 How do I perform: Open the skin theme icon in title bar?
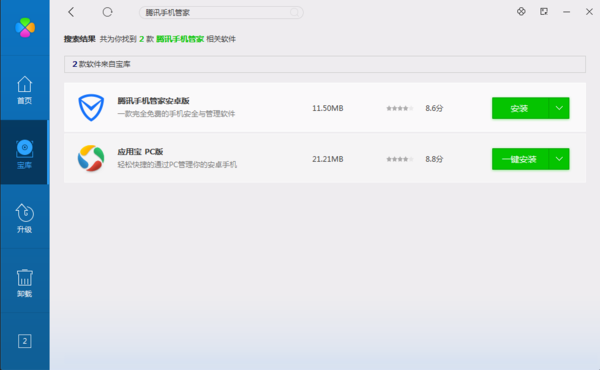pyautogui.click(x=521, y=11)
